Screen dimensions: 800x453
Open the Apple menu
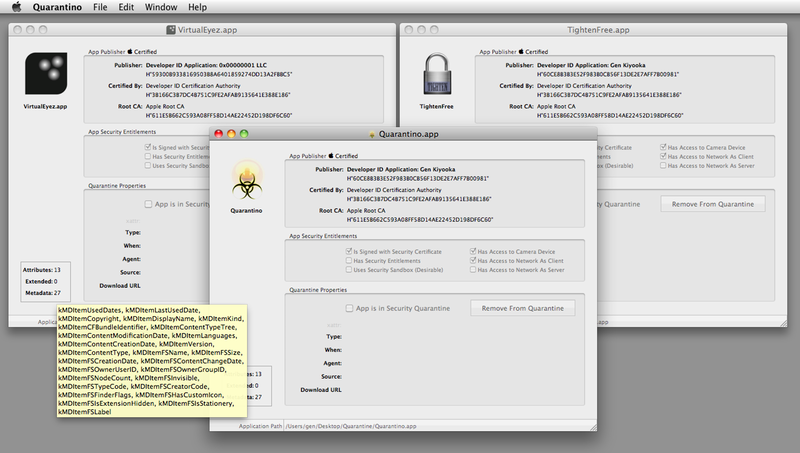[16, 7]
